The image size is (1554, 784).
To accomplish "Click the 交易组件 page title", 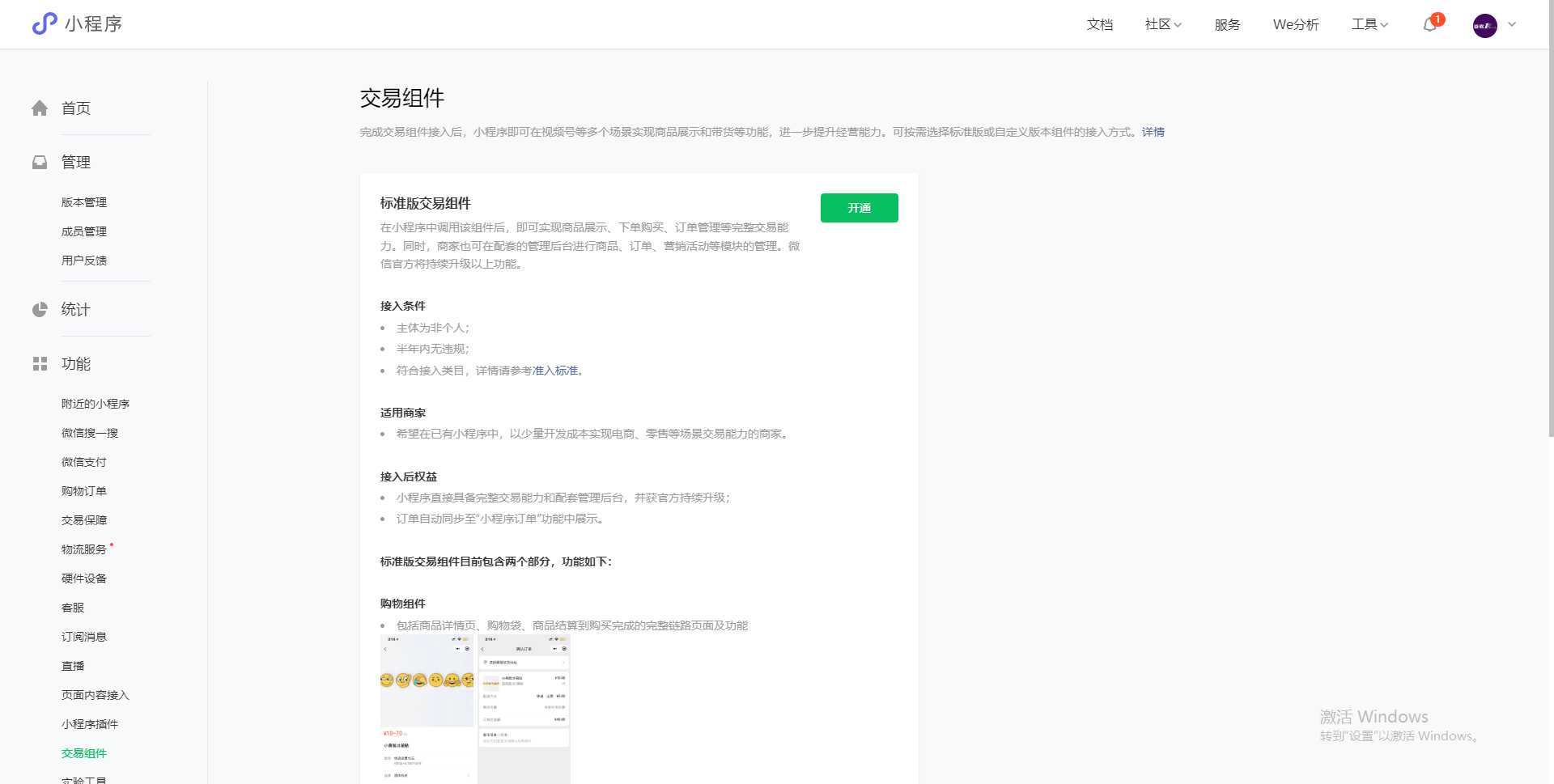I will (402, 99).
